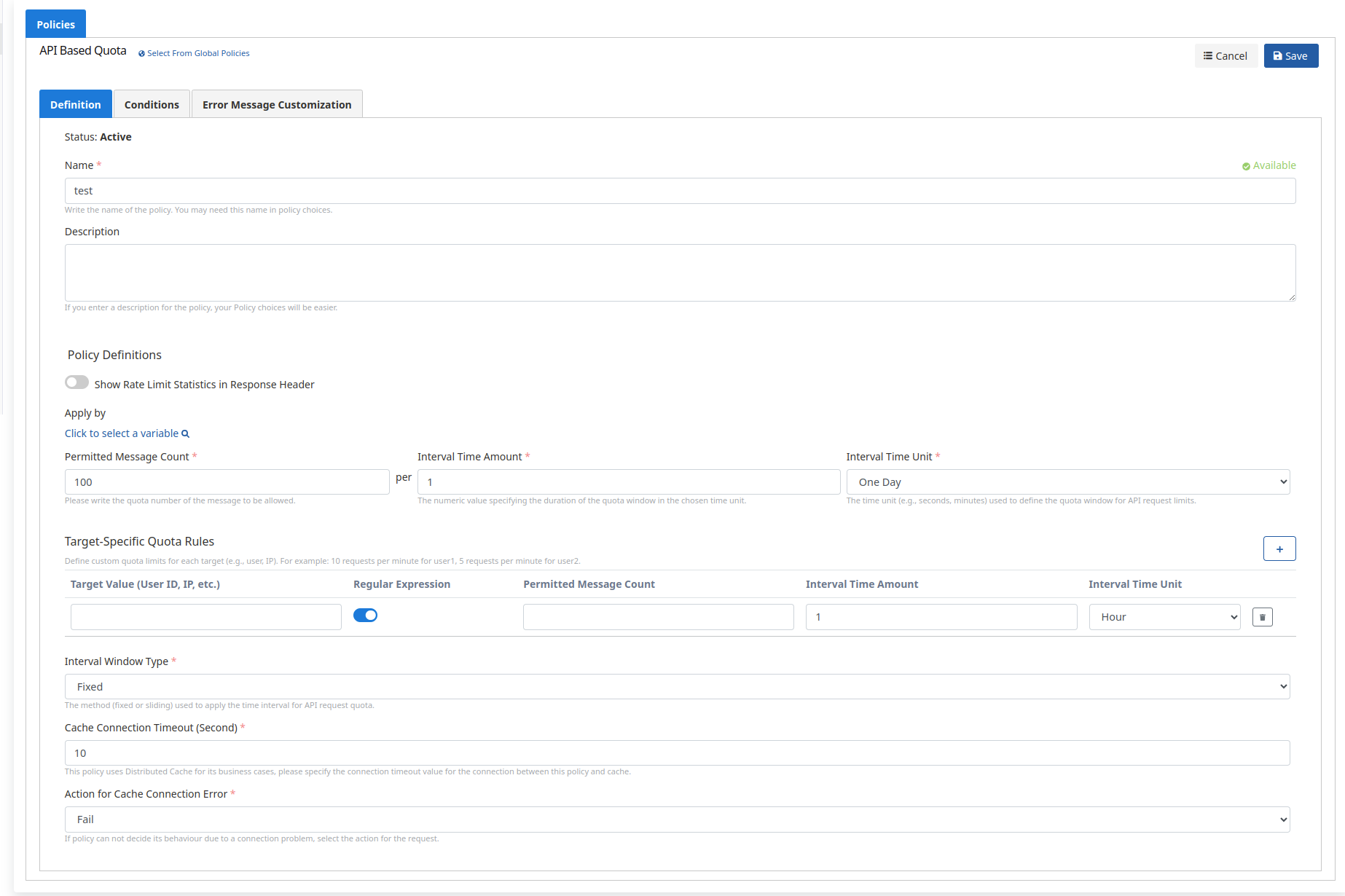Toggle Show Rate Limit Statistics in Response Header

(77, 383)
